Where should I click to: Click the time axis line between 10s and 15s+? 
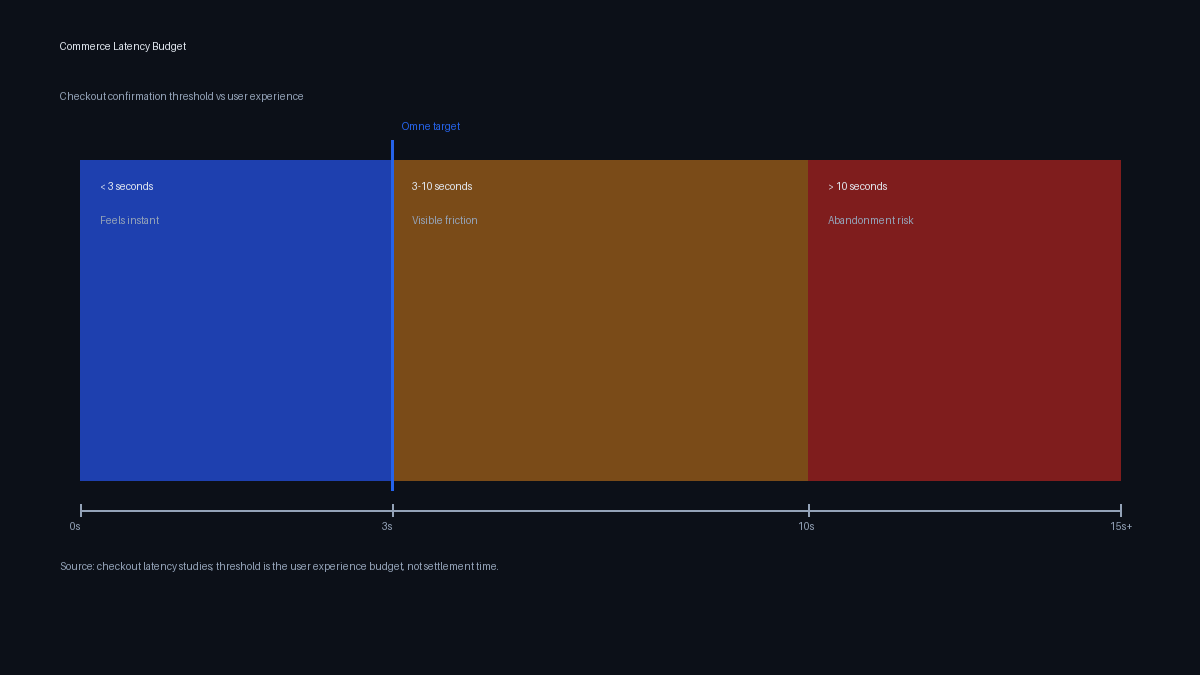pyautogui.click(x=964, y=510)
